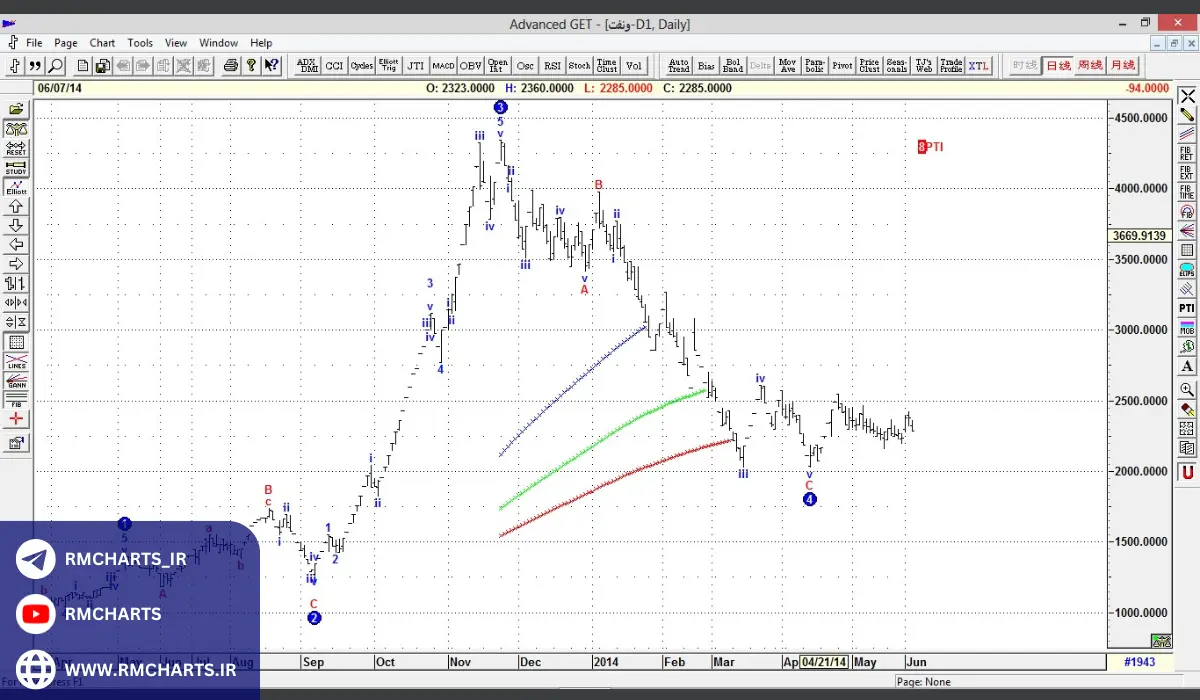Switch to weekly chart period (周线)
Image resolution: width=1200 pixels, height=700 pixels.
(x=1090, y=66)
